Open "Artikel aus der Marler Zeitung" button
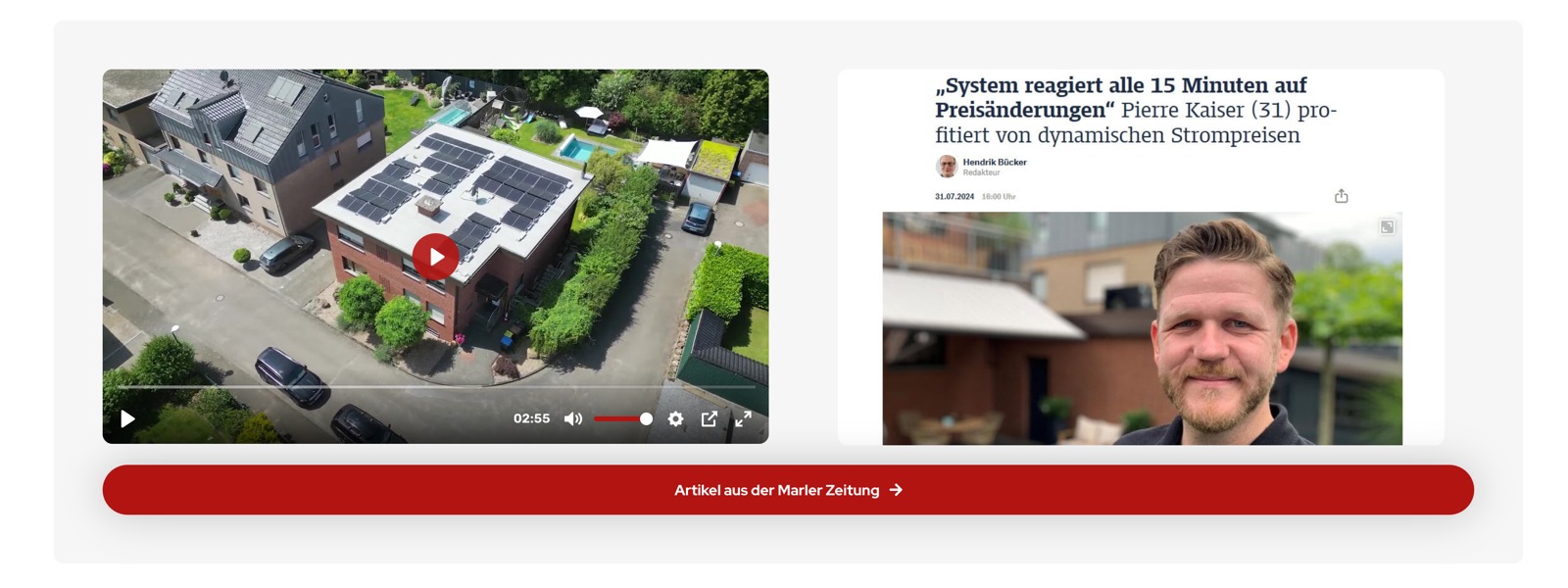The width and height of the screenshot is (1568, 588). point(788,490)
